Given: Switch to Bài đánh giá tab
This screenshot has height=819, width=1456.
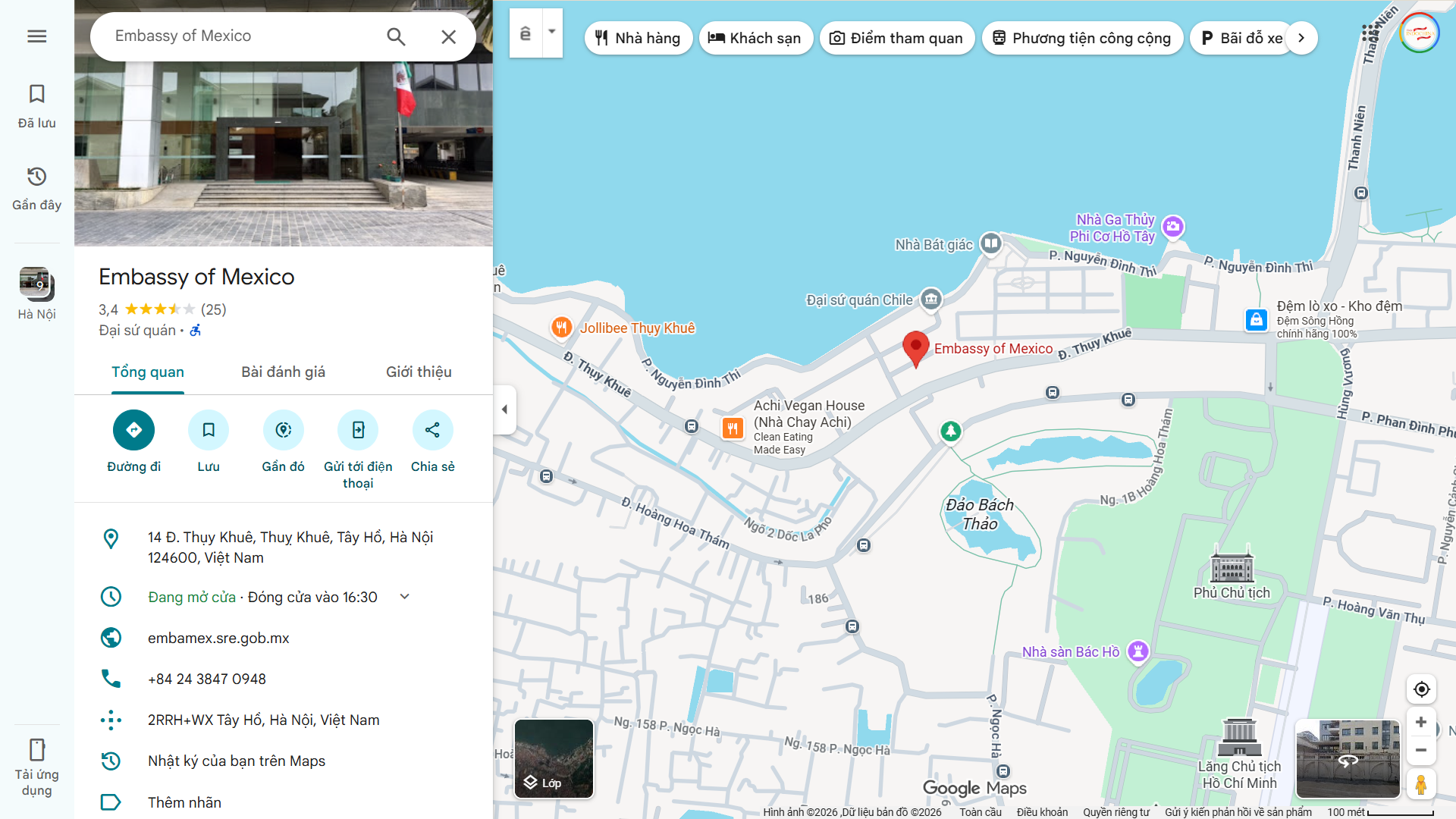Looking at the screenshot, I should tap(283, 372).
